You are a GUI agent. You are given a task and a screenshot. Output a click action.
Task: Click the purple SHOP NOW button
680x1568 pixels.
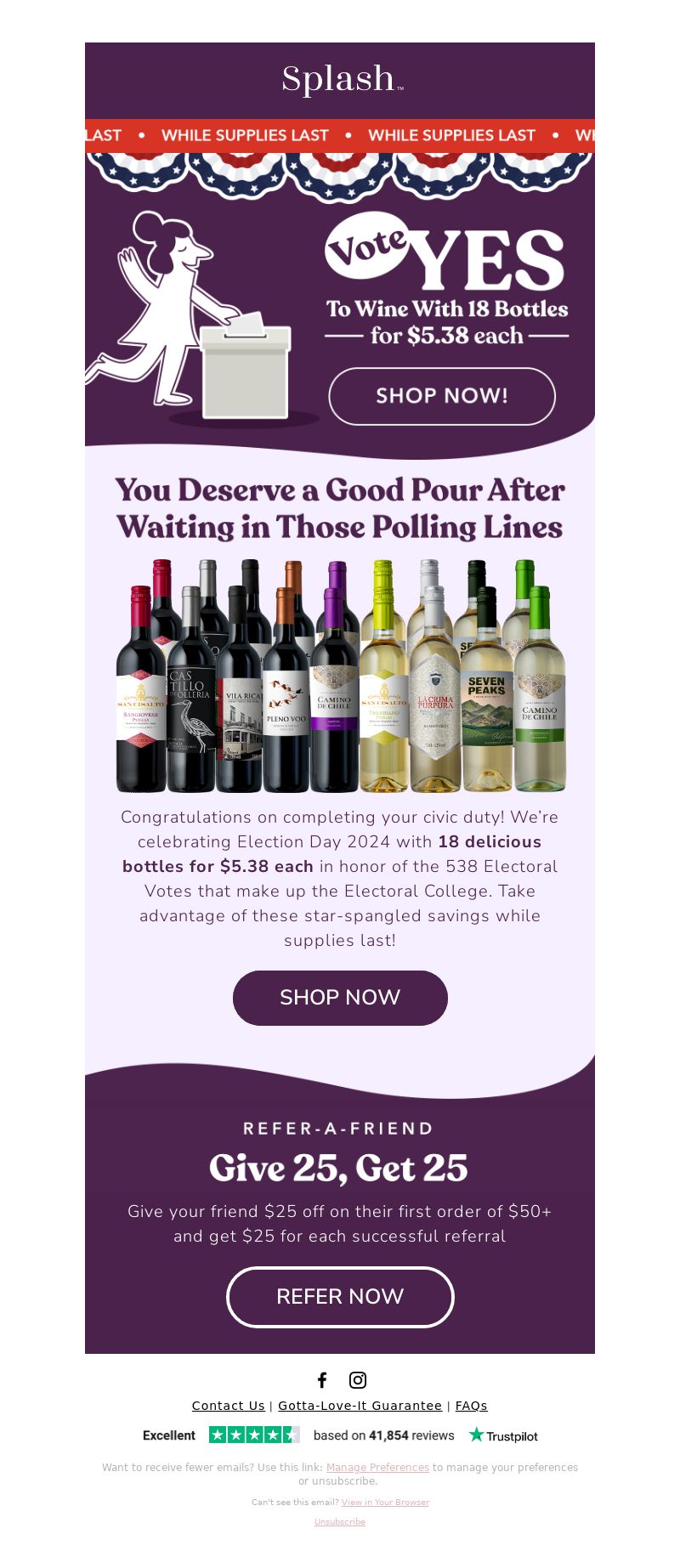tap(340, 998)
